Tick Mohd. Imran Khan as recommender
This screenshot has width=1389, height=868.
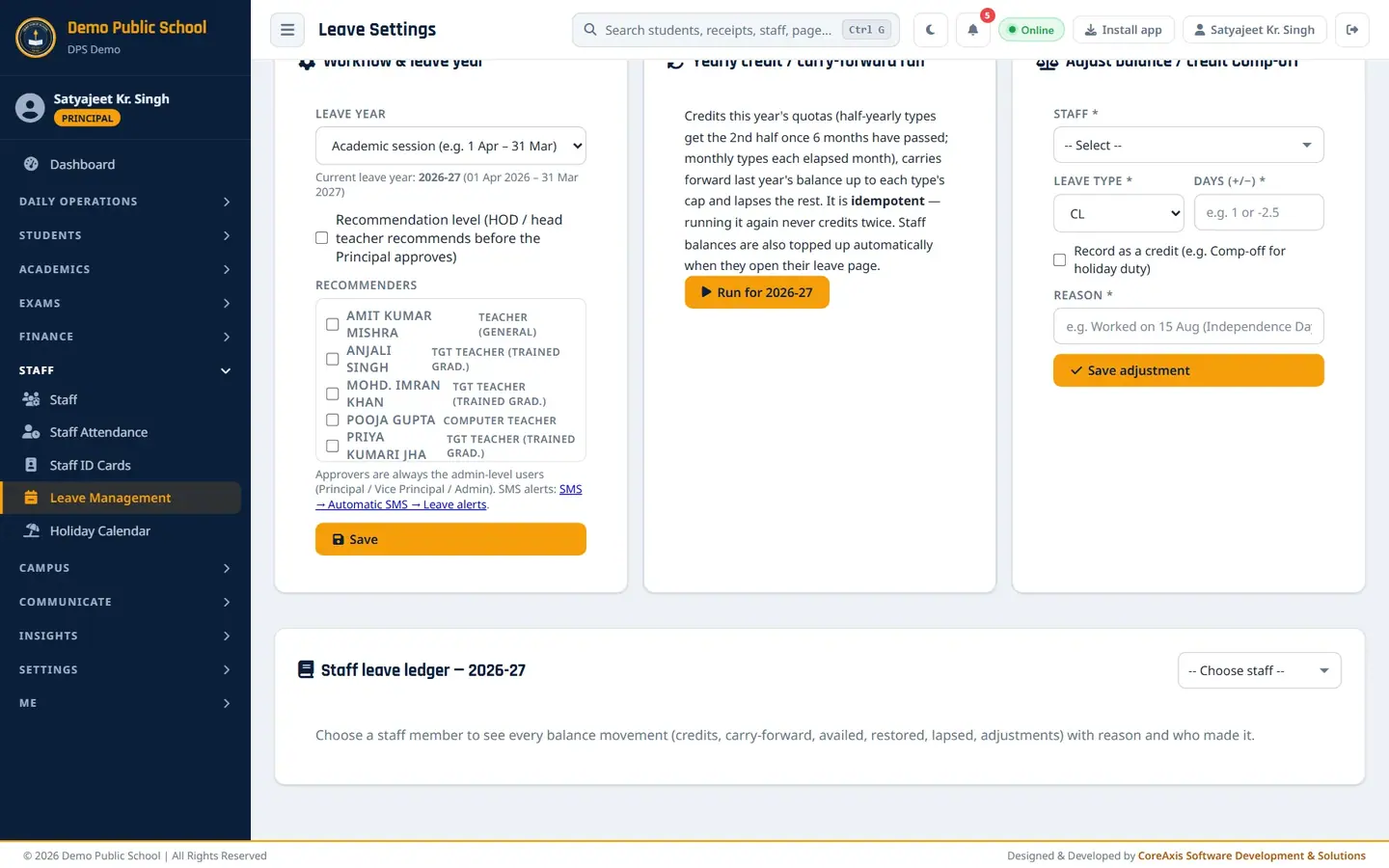point(333,393)
